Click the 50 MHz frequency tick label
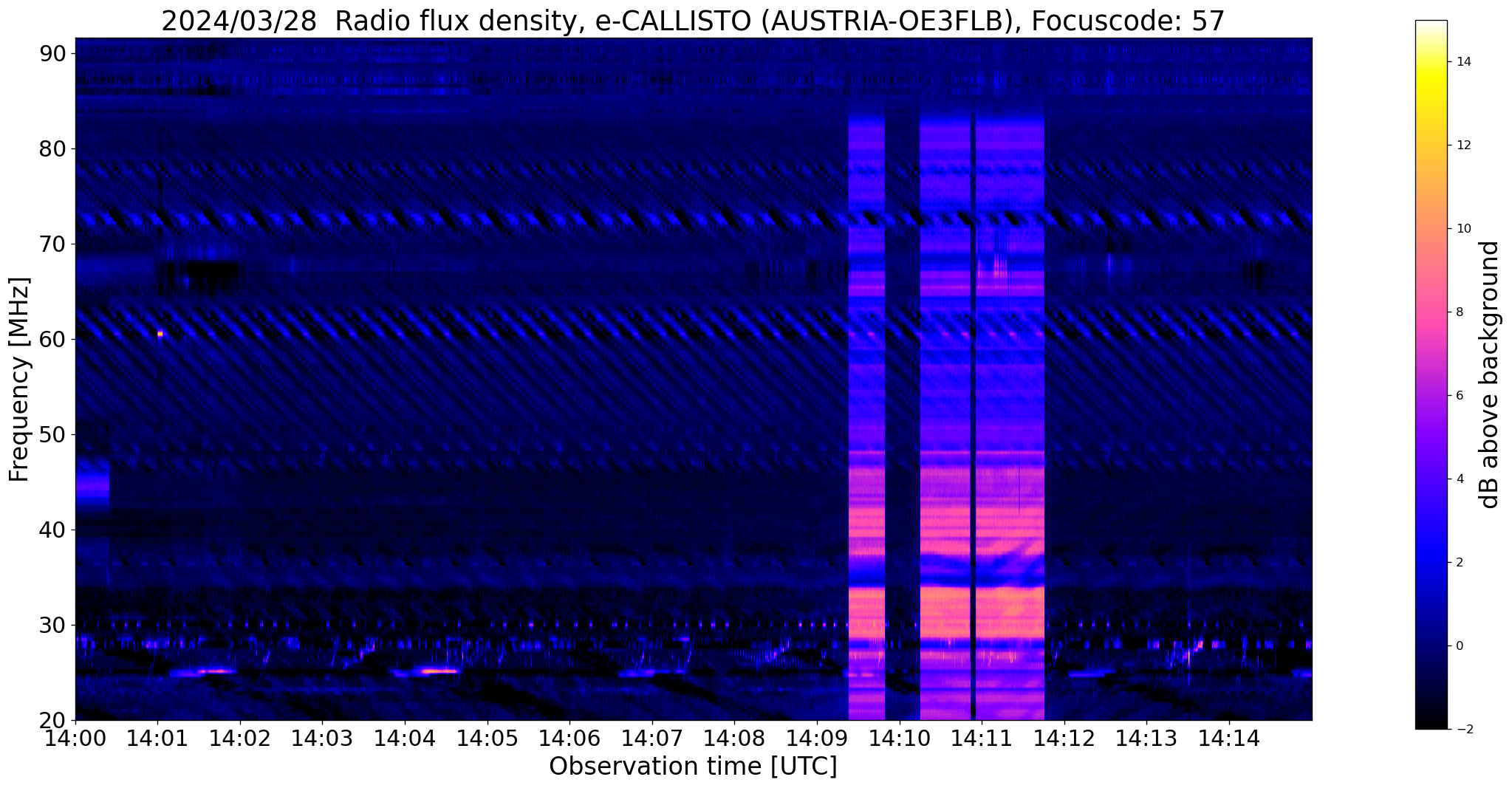Viewport: 1512px width, 788px height. coord(52,434)
